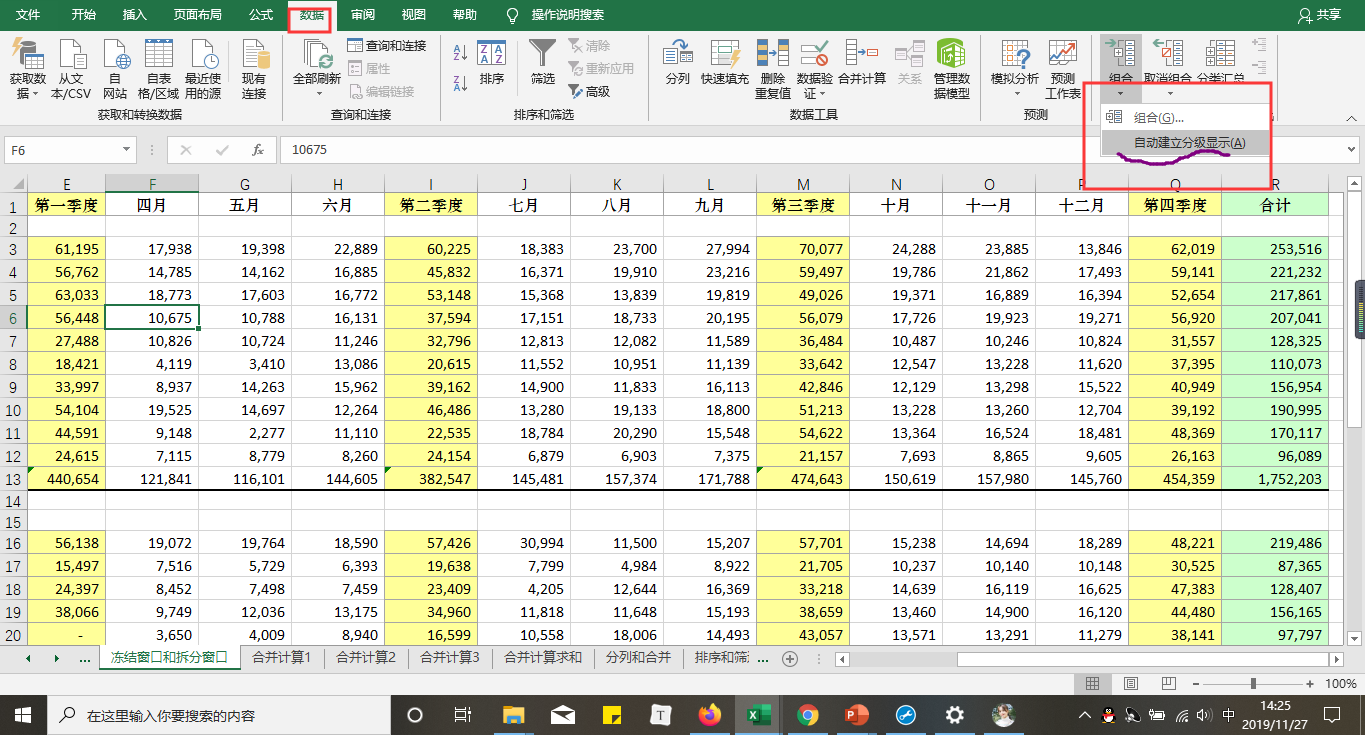The image size is (1365, 735).
Task: Click zoom in plus button
Action: tap(1312, 684)
